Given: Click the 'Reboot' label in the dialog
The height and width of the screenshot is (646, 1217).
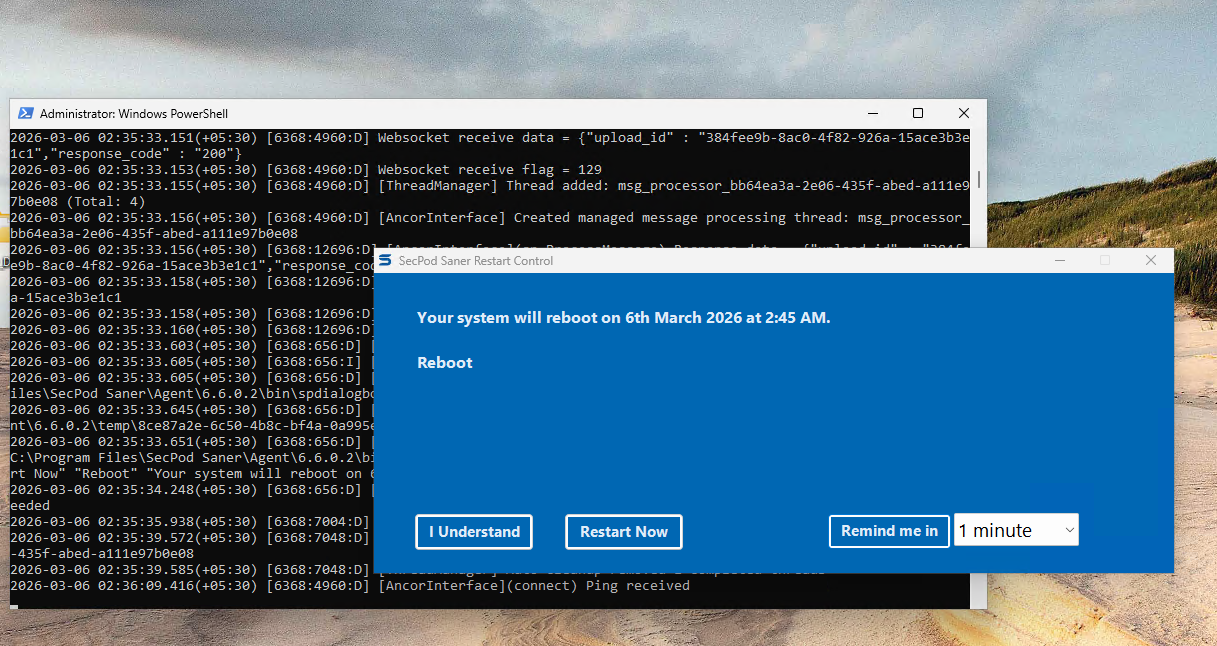Looking at the screenshot, I should click(445, 363).
